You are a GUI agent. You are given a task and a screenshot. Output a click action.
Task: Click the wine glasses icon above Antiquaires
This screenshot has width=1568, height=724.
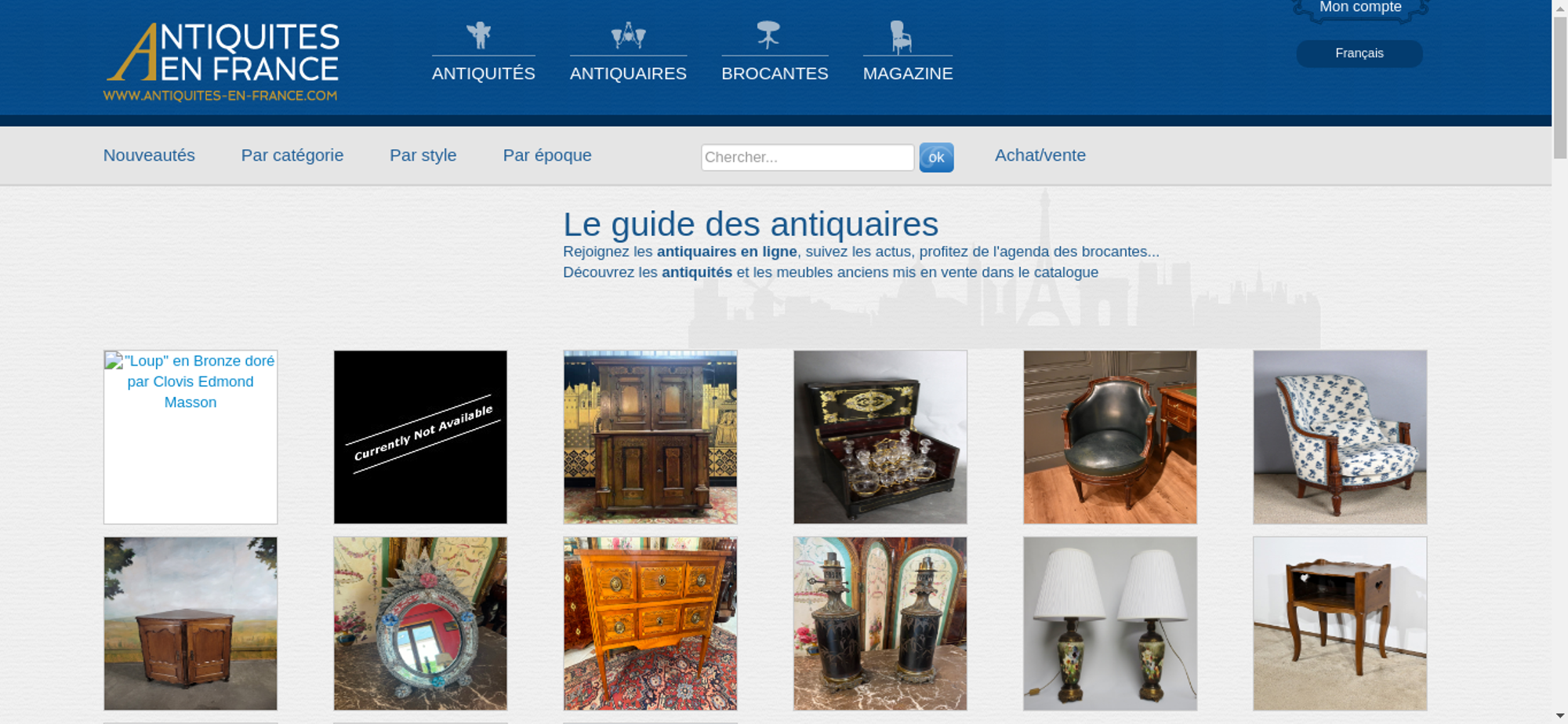(x=628, y=35)
